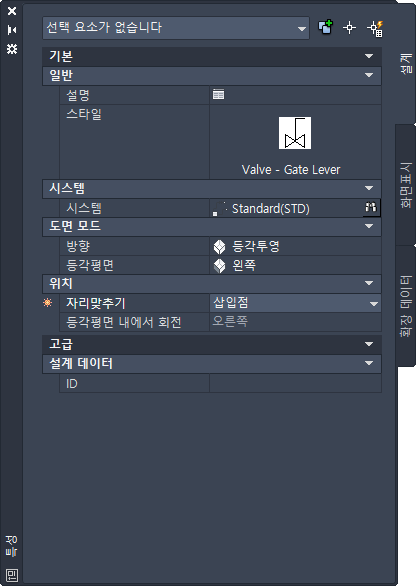Open the 자리맞추기 삽입점 dropdown

(x=295, y=303)
